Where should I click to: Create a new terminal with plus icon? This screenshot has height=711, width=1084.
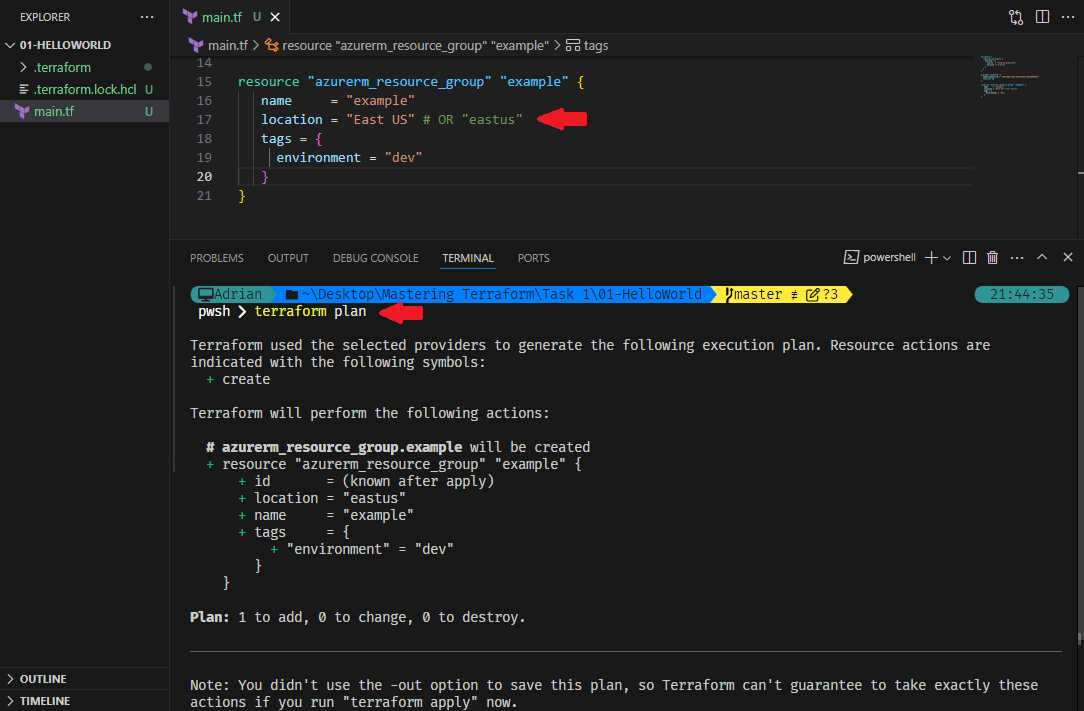[931, 257]
